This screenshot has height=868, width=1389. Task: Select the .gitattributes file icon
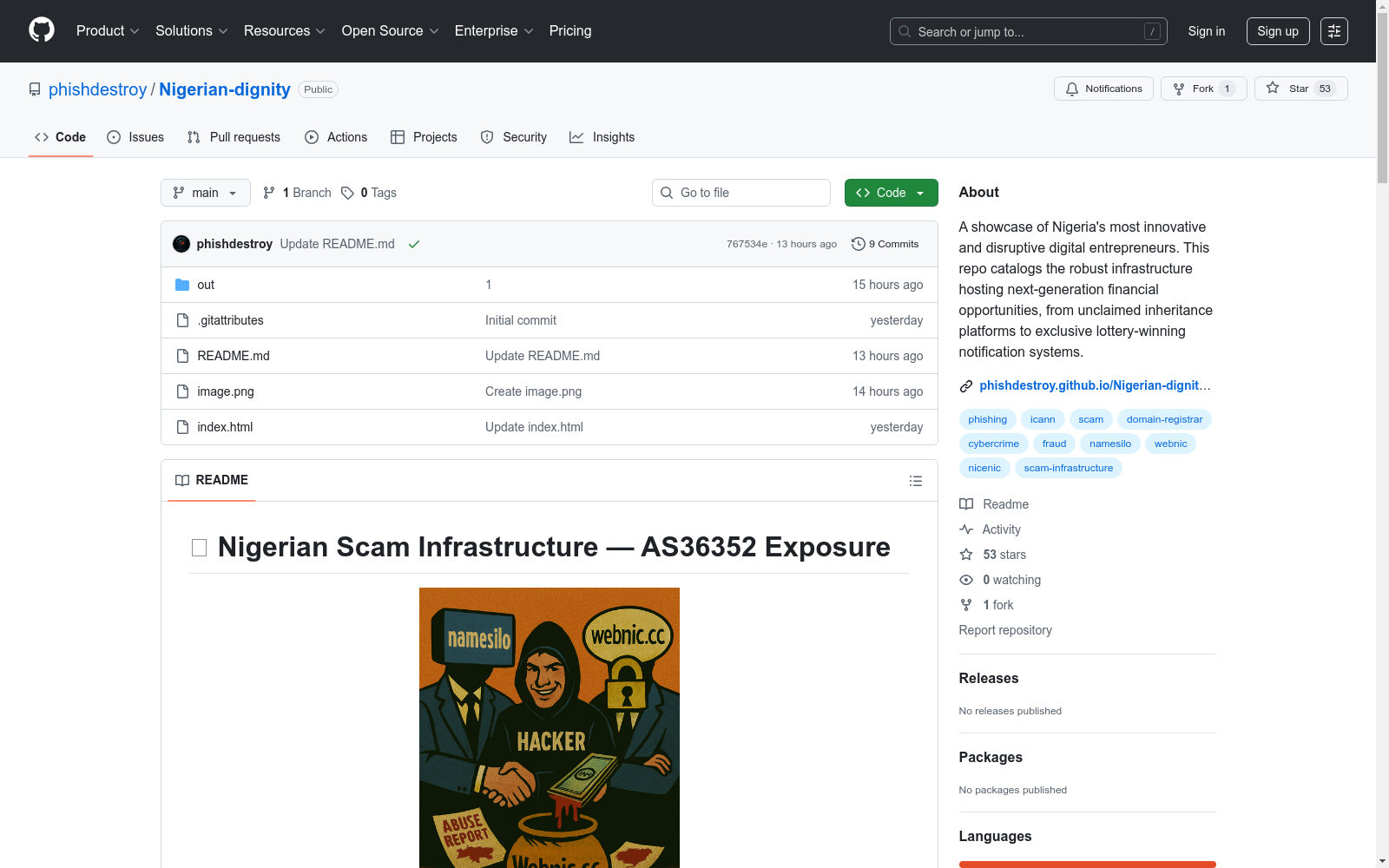click(182, 320)
